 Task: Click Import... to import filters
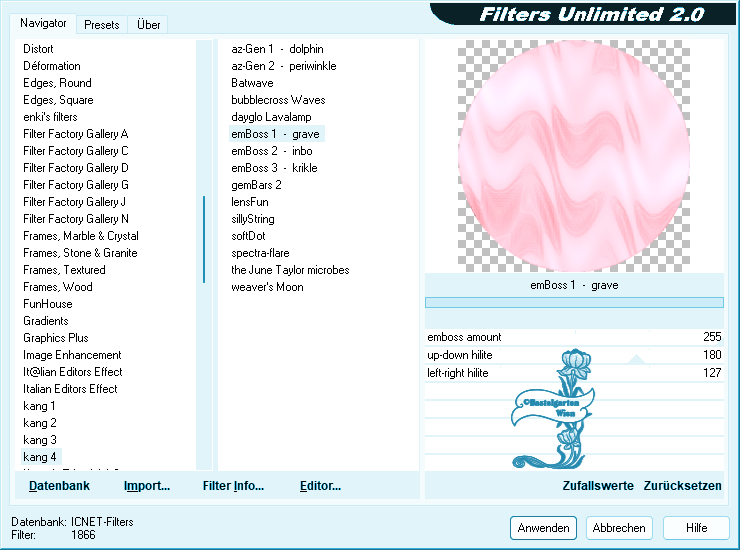(x=147, y=486)
